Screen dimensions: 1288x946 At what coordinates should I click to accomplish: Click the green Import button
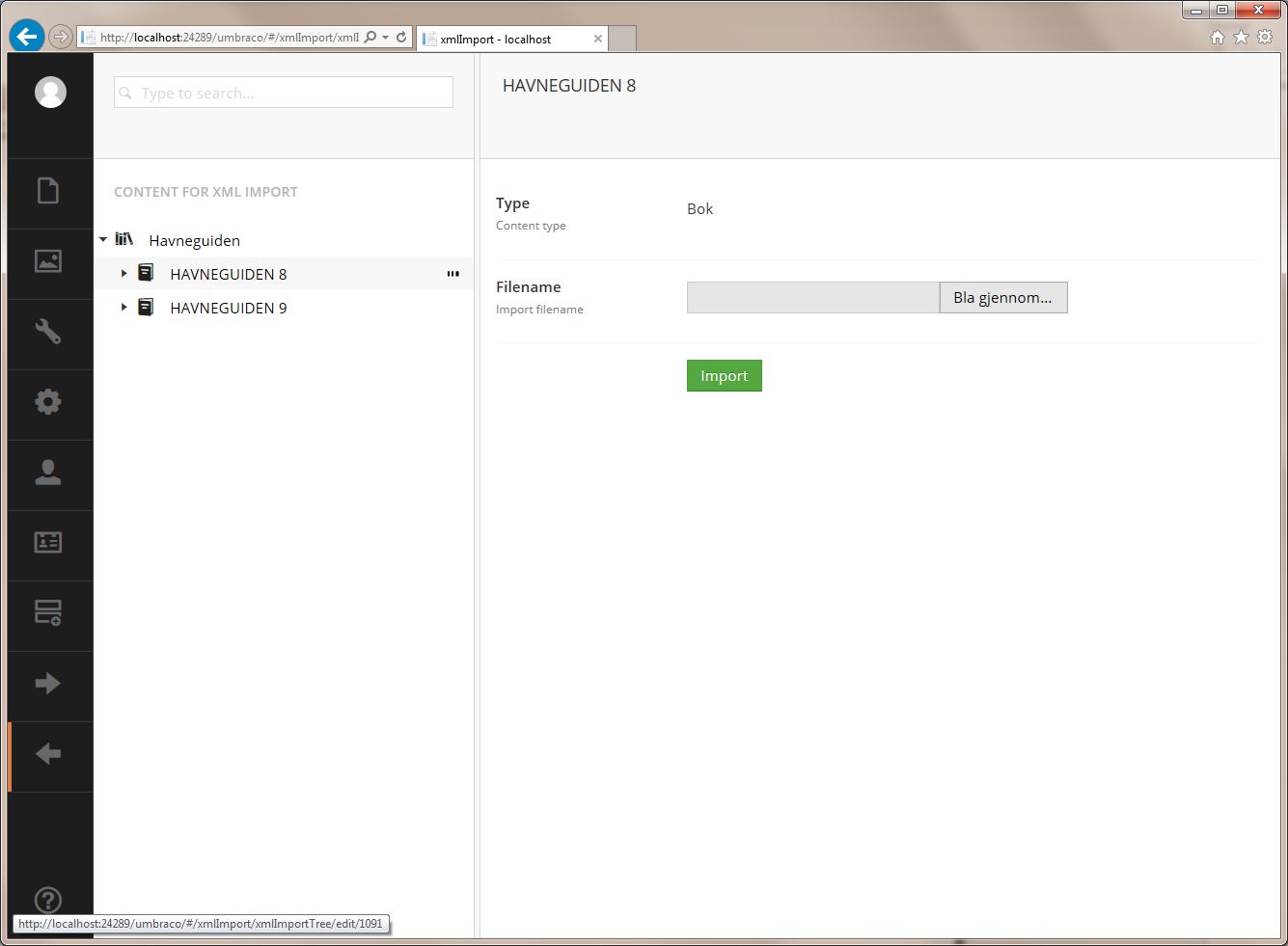pos(725,376)
